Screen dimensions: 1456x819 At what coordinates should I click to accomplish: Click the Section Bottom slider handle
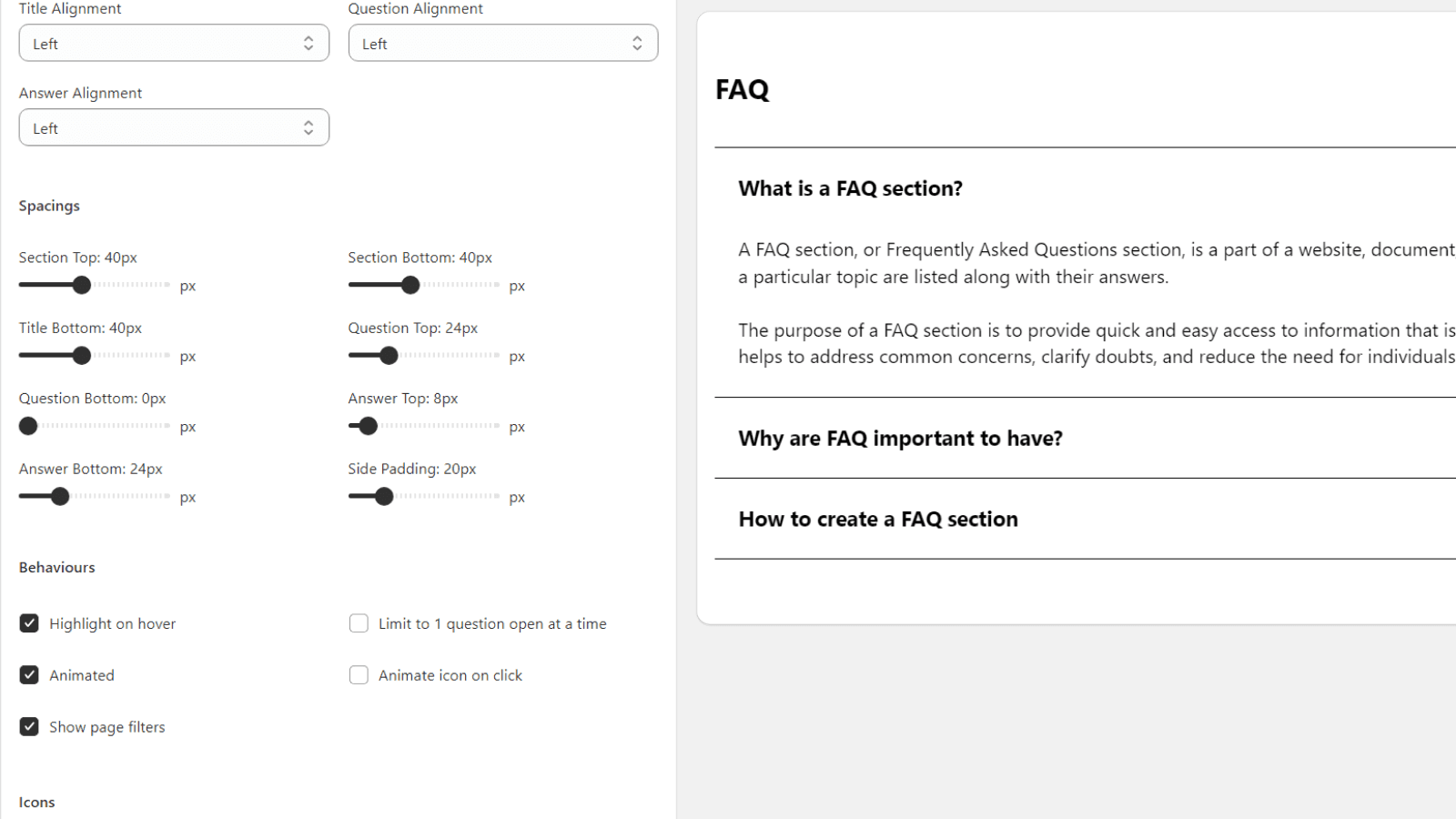tap(410, 285)
